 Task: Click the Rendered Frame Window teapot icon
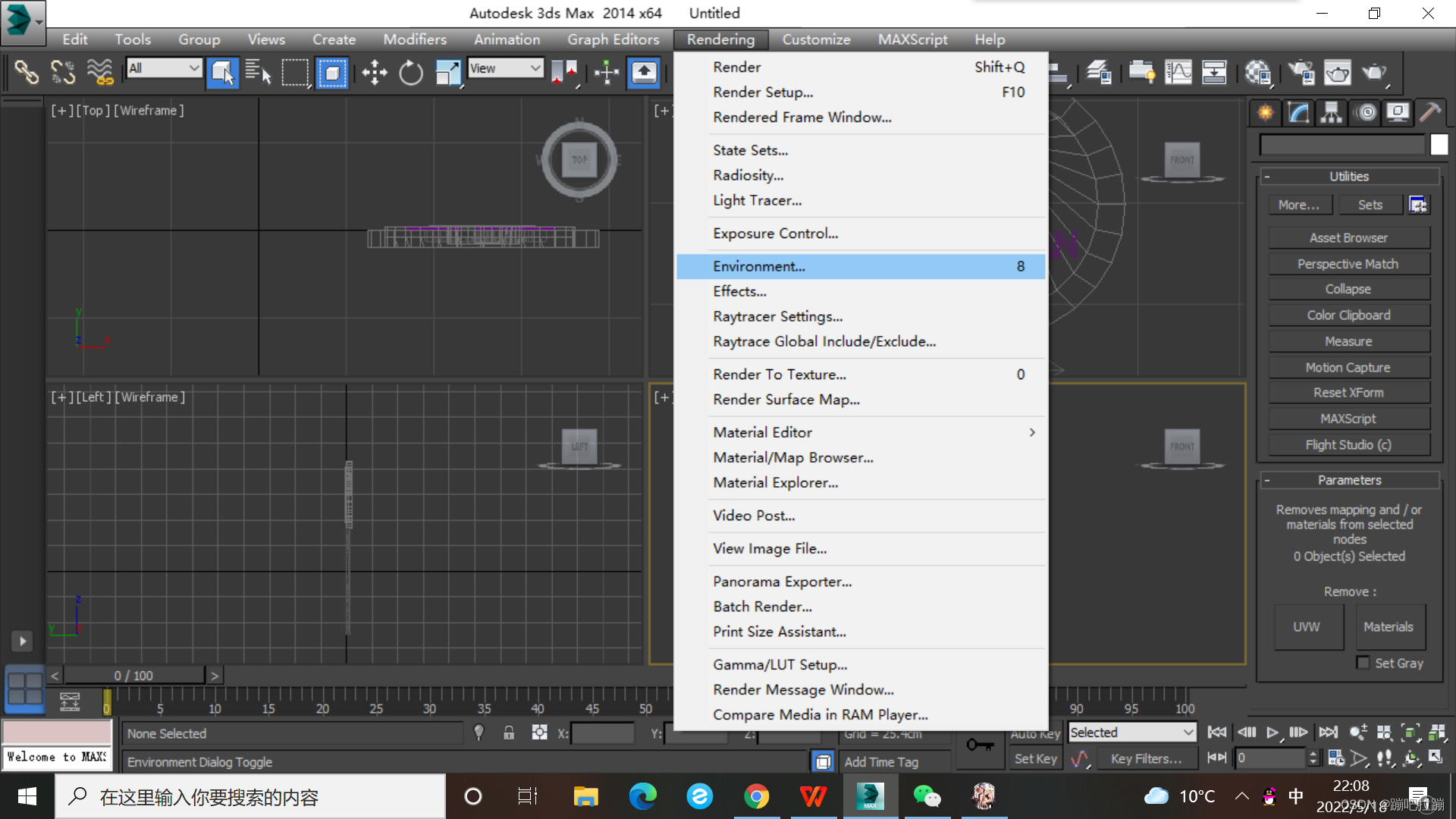tap(1337, 73)
